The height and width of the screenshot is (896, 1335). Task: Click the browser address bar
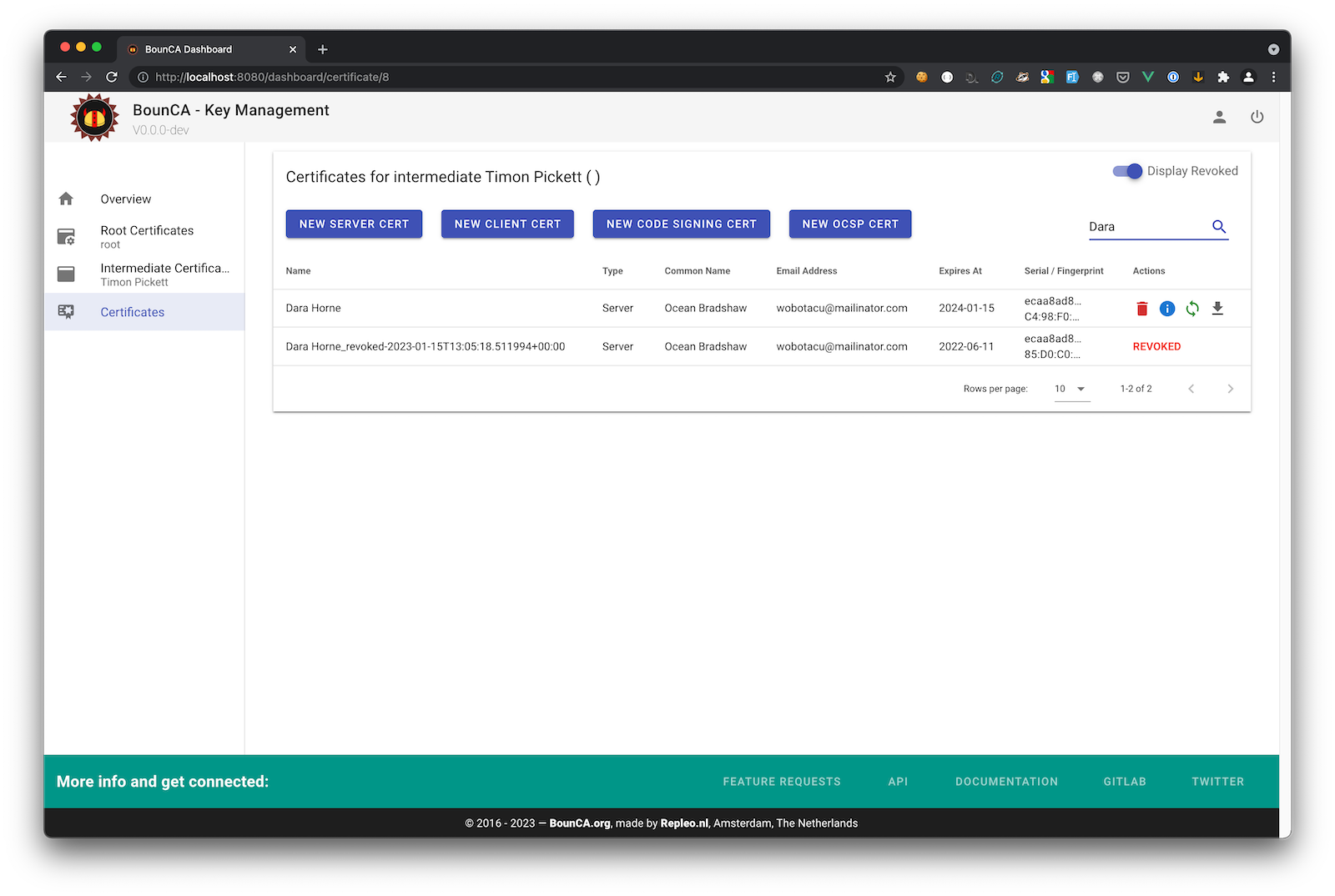(x=517, y=77)
